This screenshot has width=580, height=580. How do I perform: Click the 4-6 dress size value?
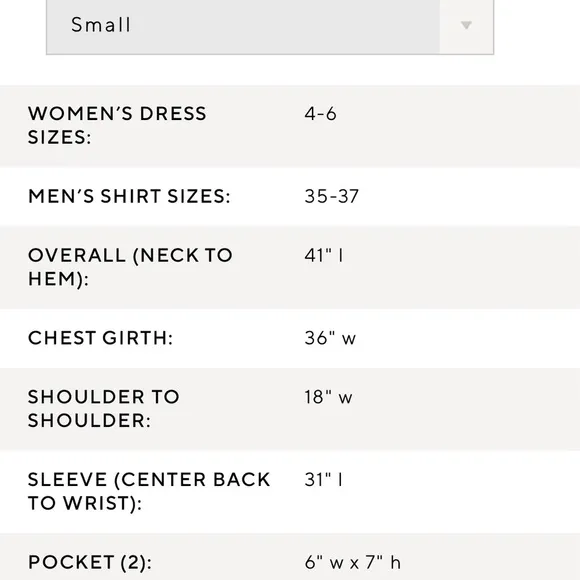pyautogui.click(x=320, y=114)
